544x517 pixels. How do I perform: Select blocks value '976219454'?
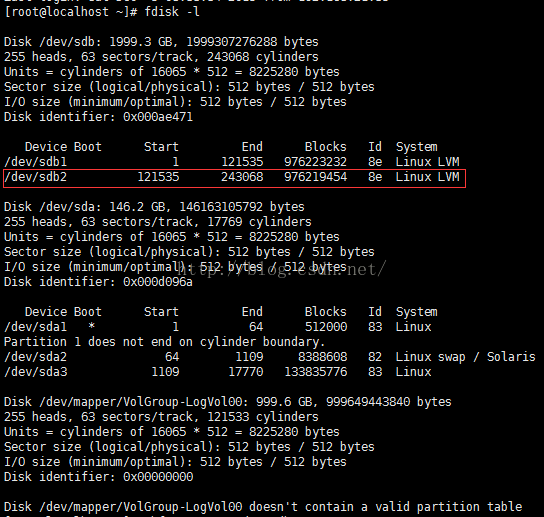[x=315, y=177]
